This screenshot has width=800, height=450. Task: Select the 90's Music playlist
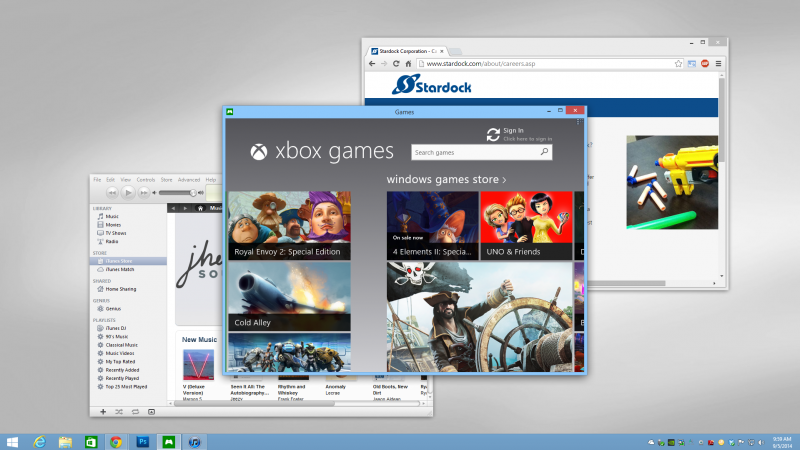pos(117,337)
